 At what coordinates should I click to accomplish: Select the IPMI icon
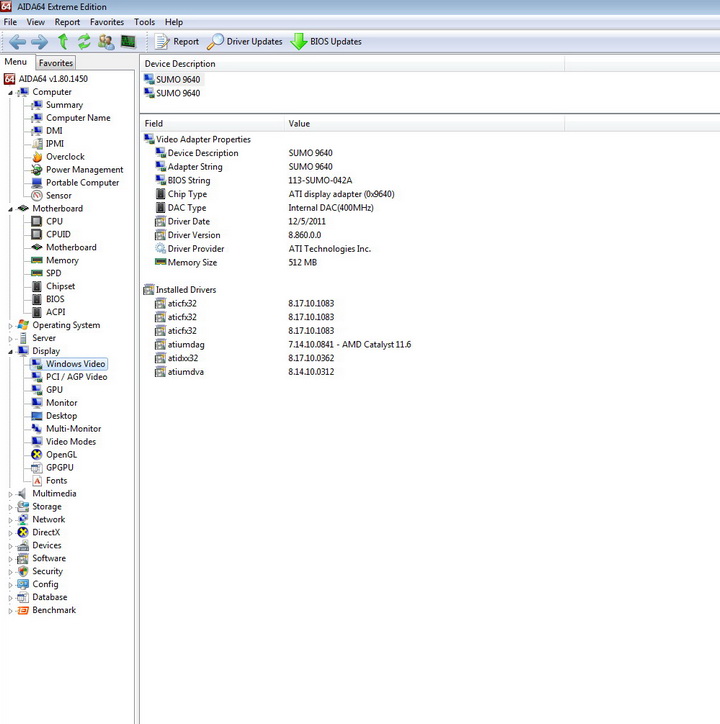(37, 144)
